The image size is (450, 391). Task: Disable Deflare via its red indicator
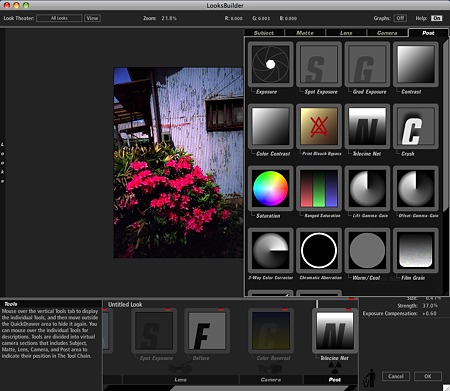click(221, 310)
